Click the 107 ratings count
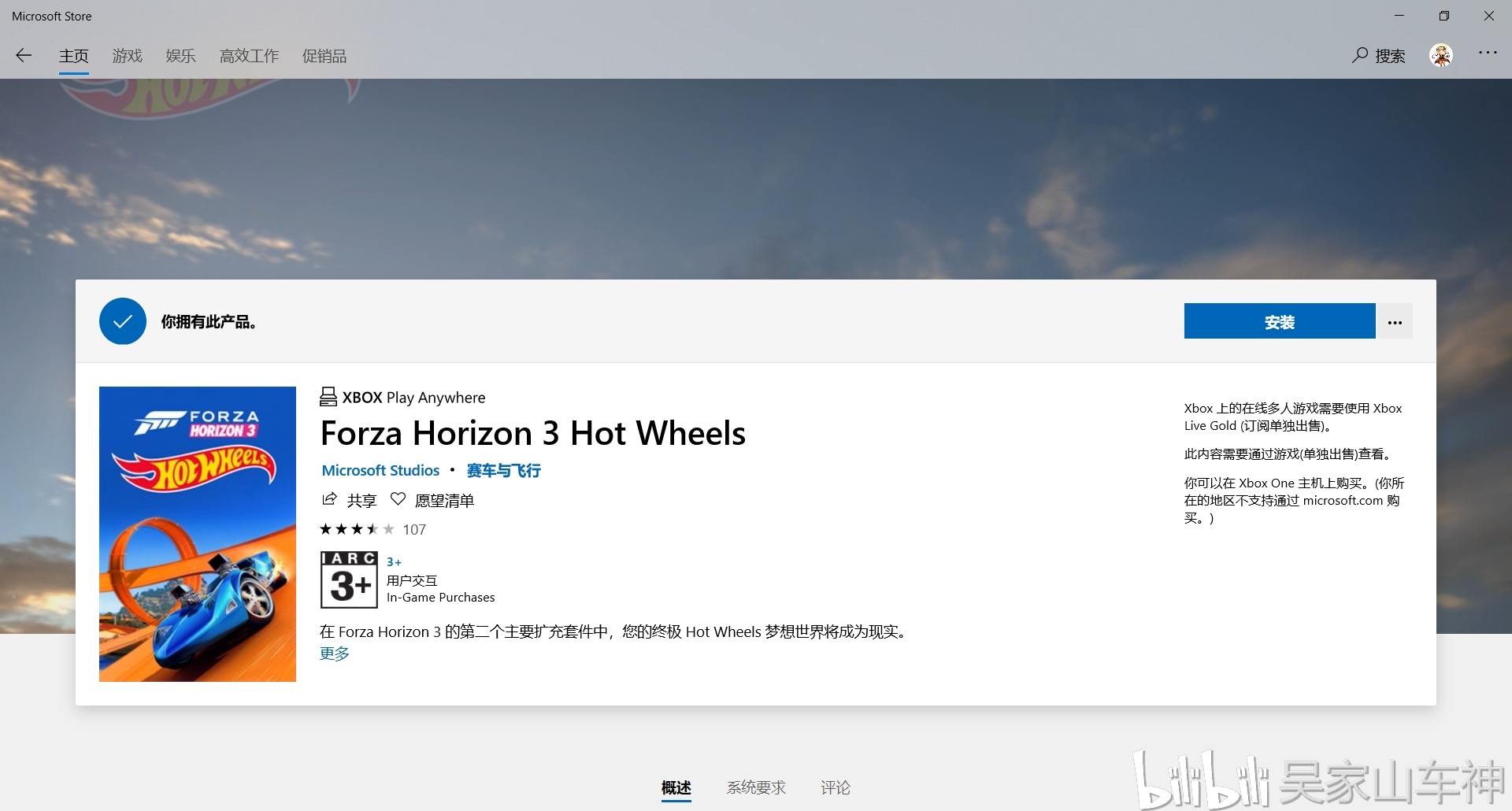 414,530
